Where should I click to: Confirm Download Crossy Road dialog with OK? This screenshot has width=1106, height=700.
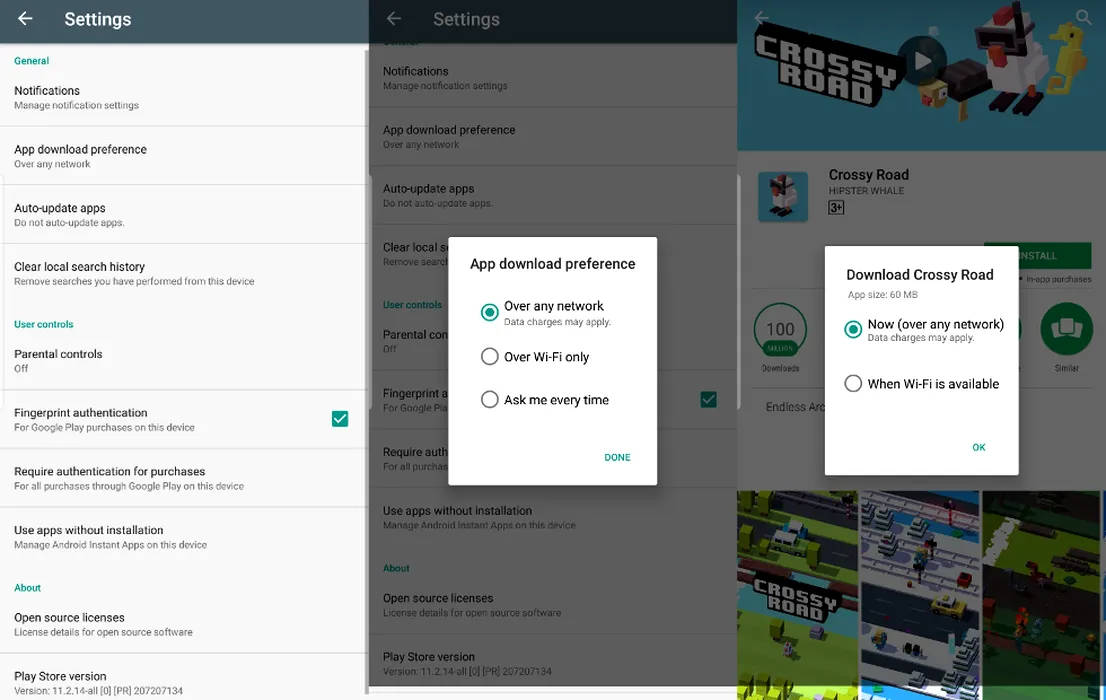coord(978,447)
